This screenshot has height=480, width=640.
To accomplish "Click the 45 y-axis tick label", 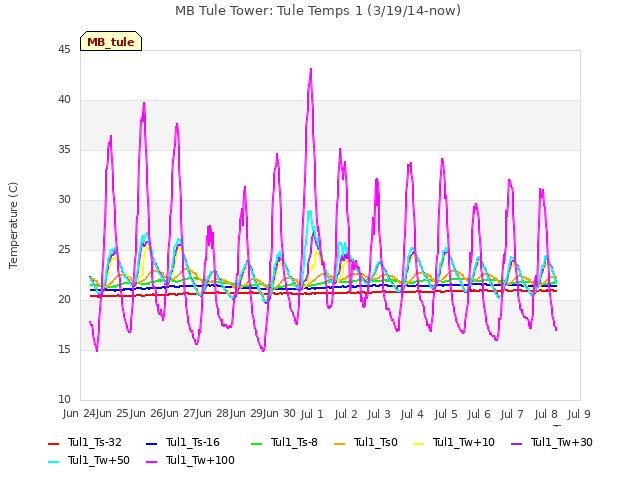I will pos(64,50).
